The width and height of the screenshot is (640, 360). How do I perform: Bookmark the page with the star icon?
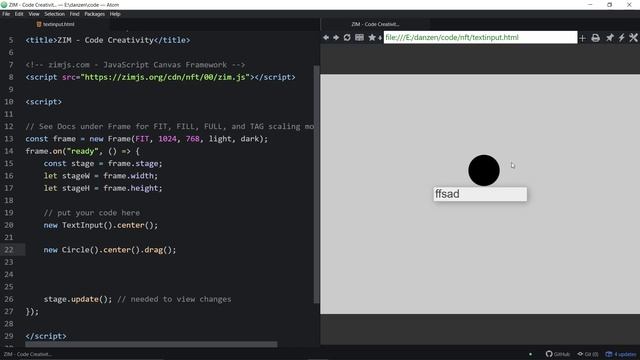(372, 38)
